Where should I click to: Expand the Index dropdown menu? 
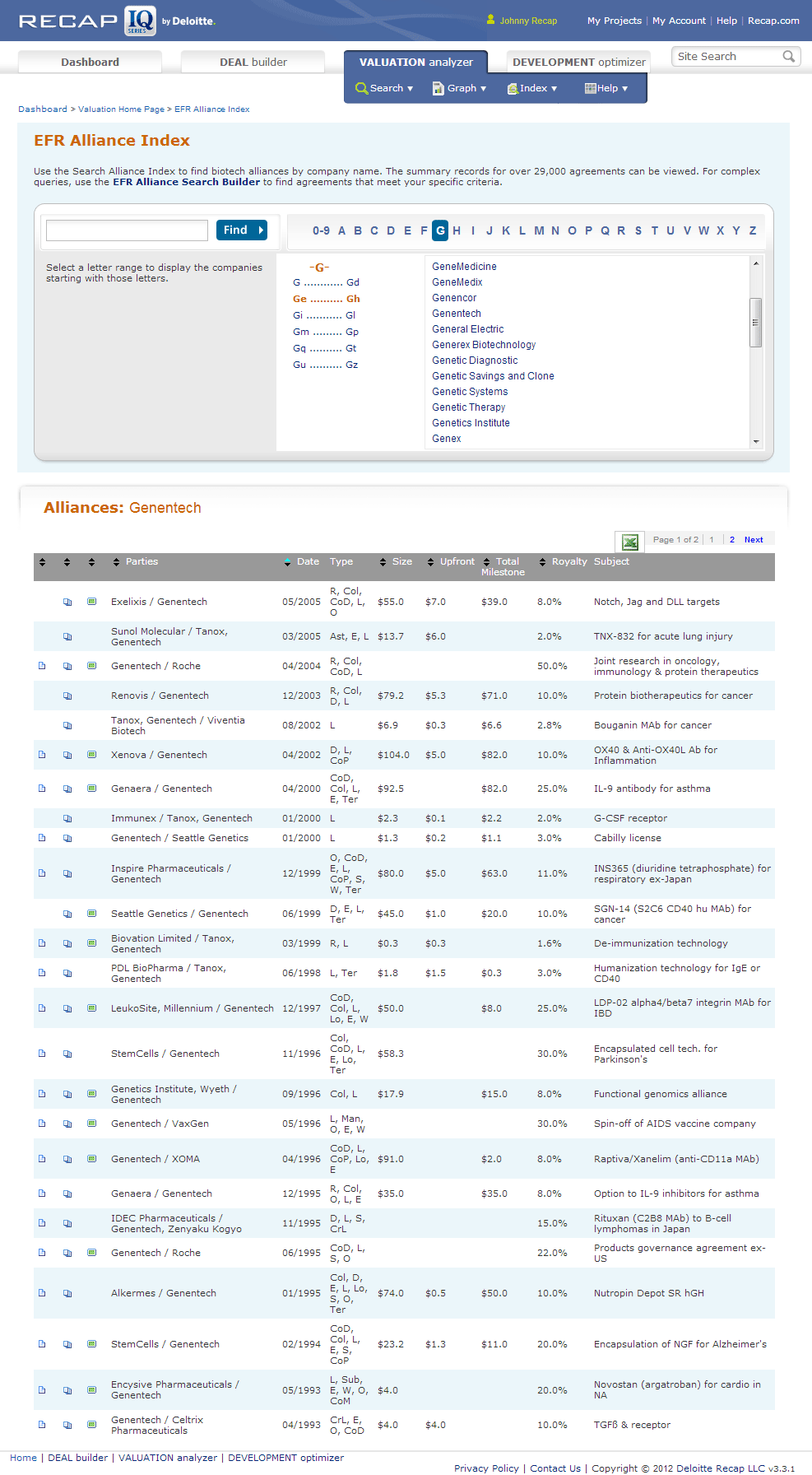pos(532,88)
